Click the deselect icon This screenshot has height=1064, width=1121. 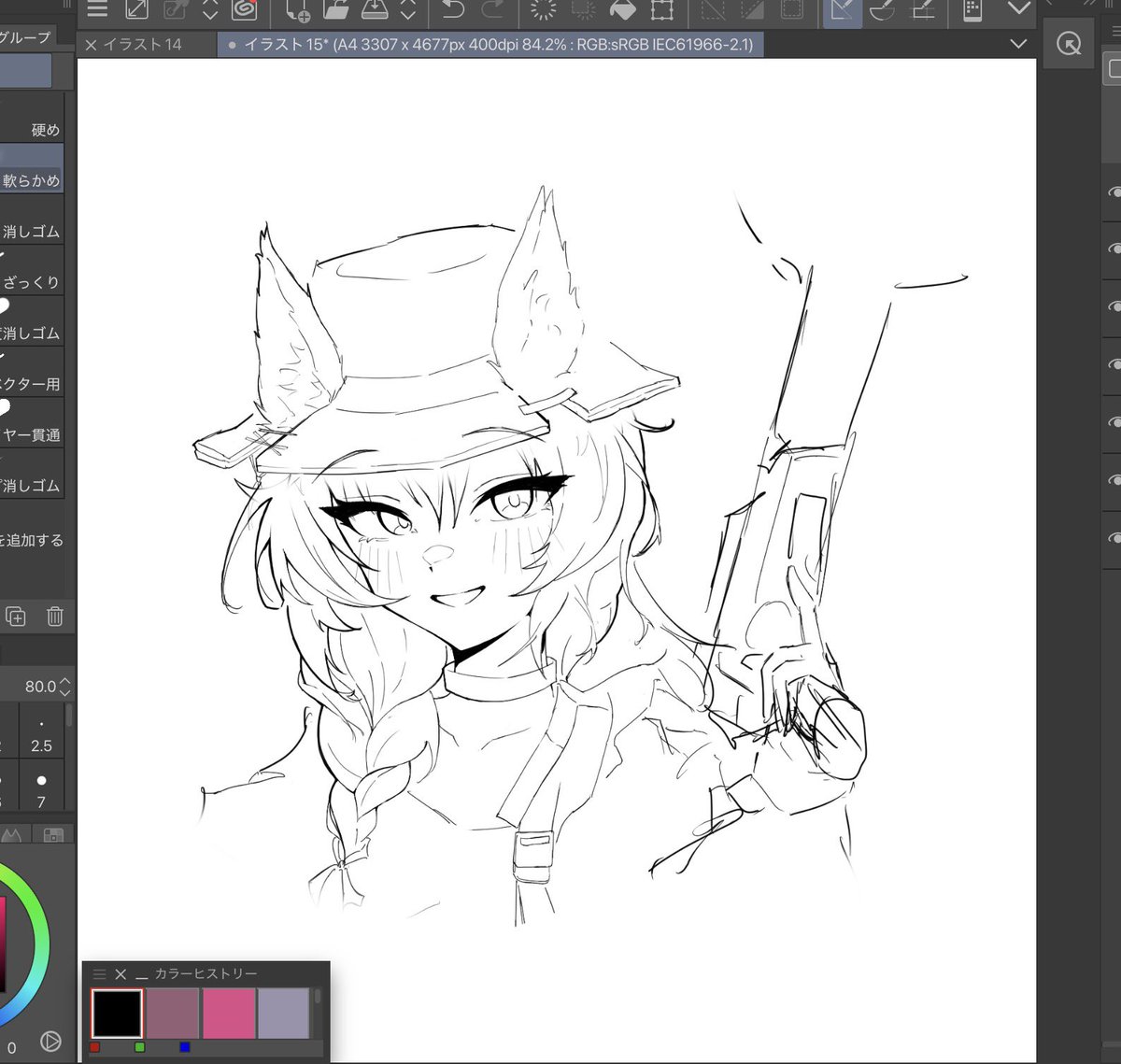[714, 9]
